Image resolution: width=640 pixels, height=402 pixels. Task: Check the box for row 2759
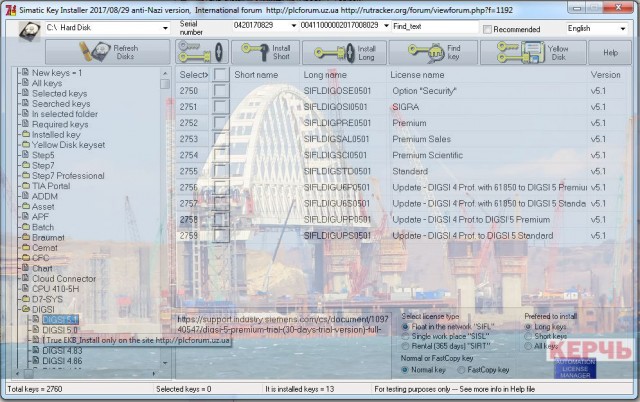221,235
